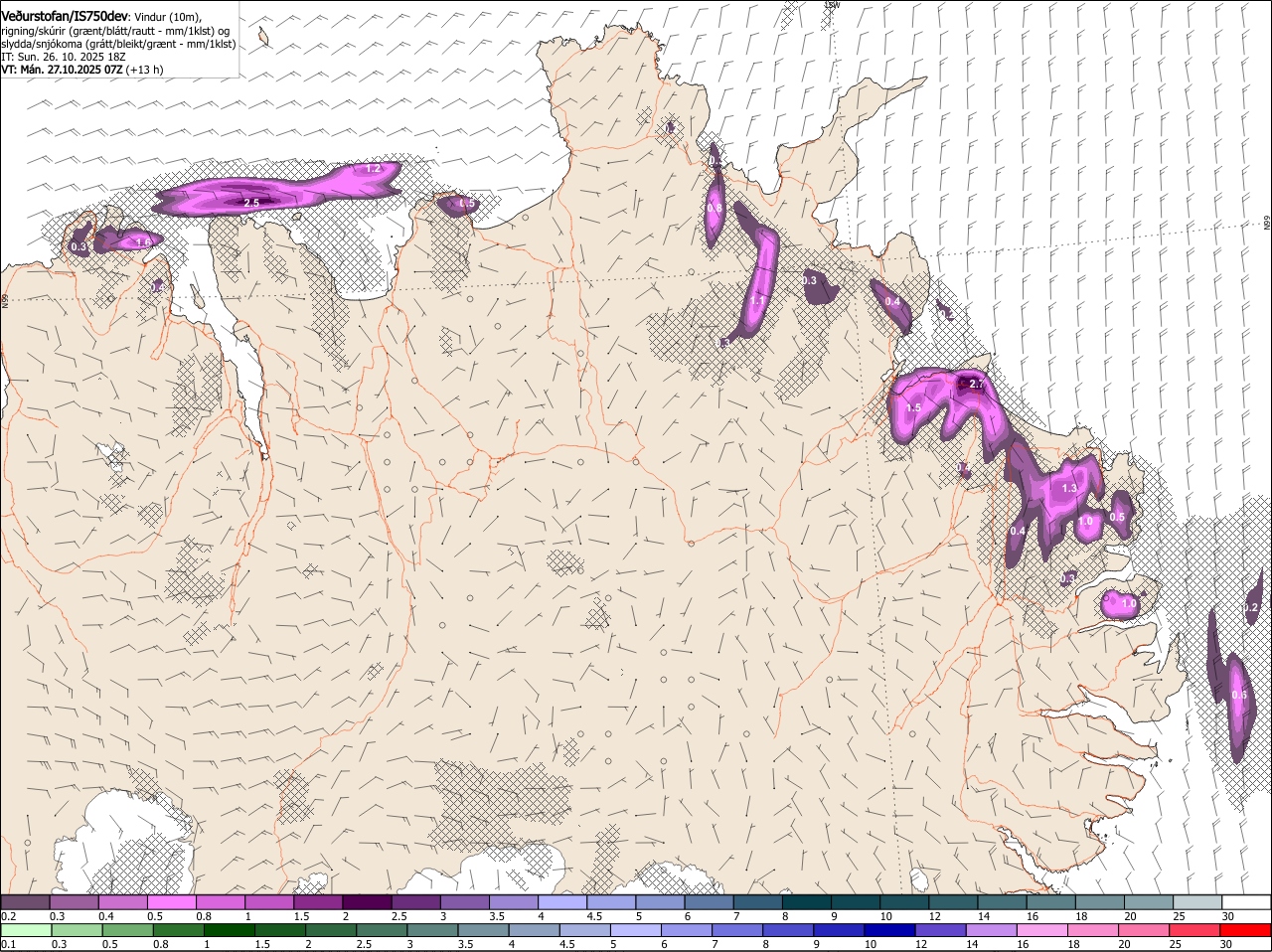
Task: Click the Veðurstofan/IS750dev title text
Action: tap(65, 16)
